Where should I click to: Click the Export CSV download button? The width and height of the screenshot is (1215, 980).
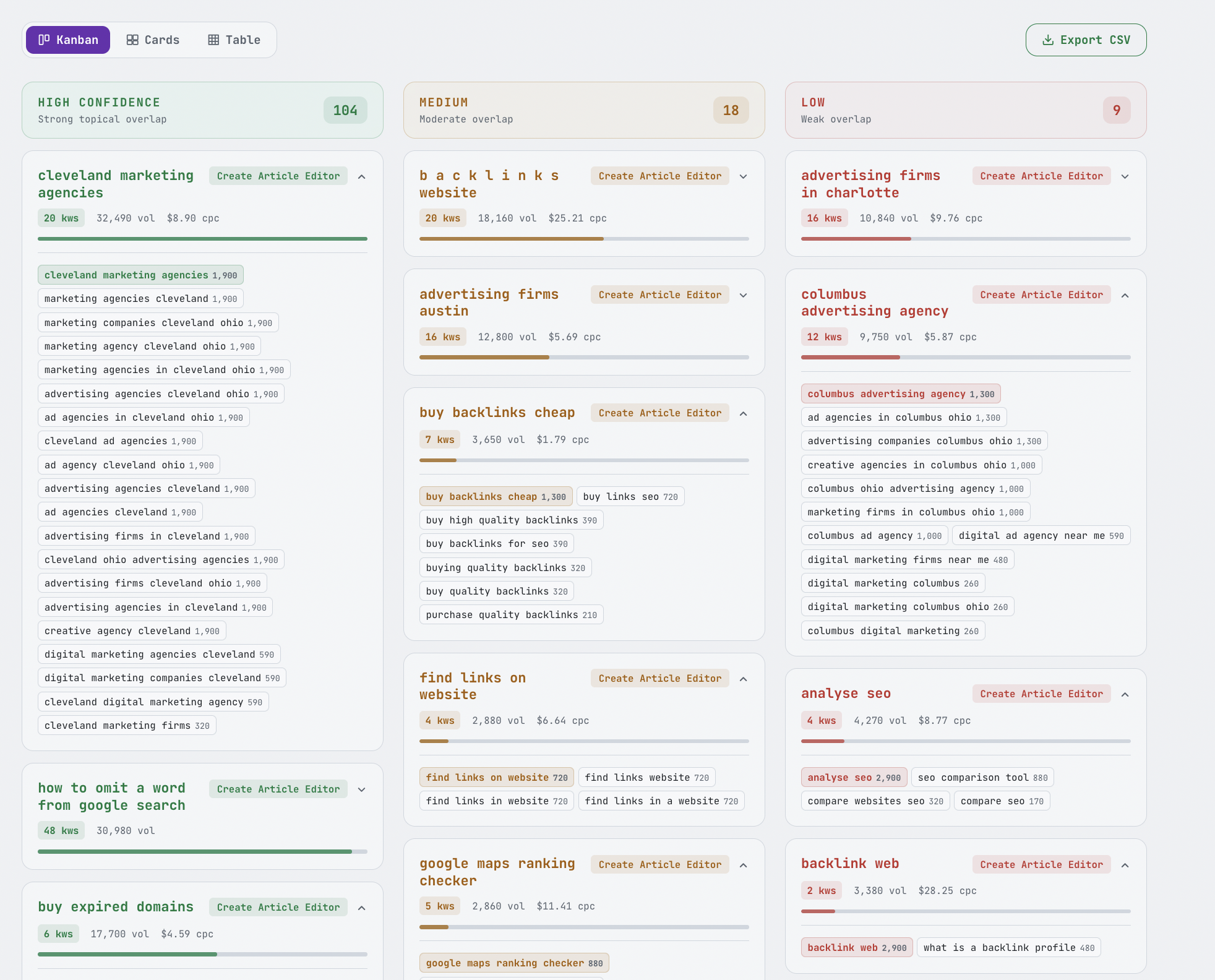tap(1086, 40)
